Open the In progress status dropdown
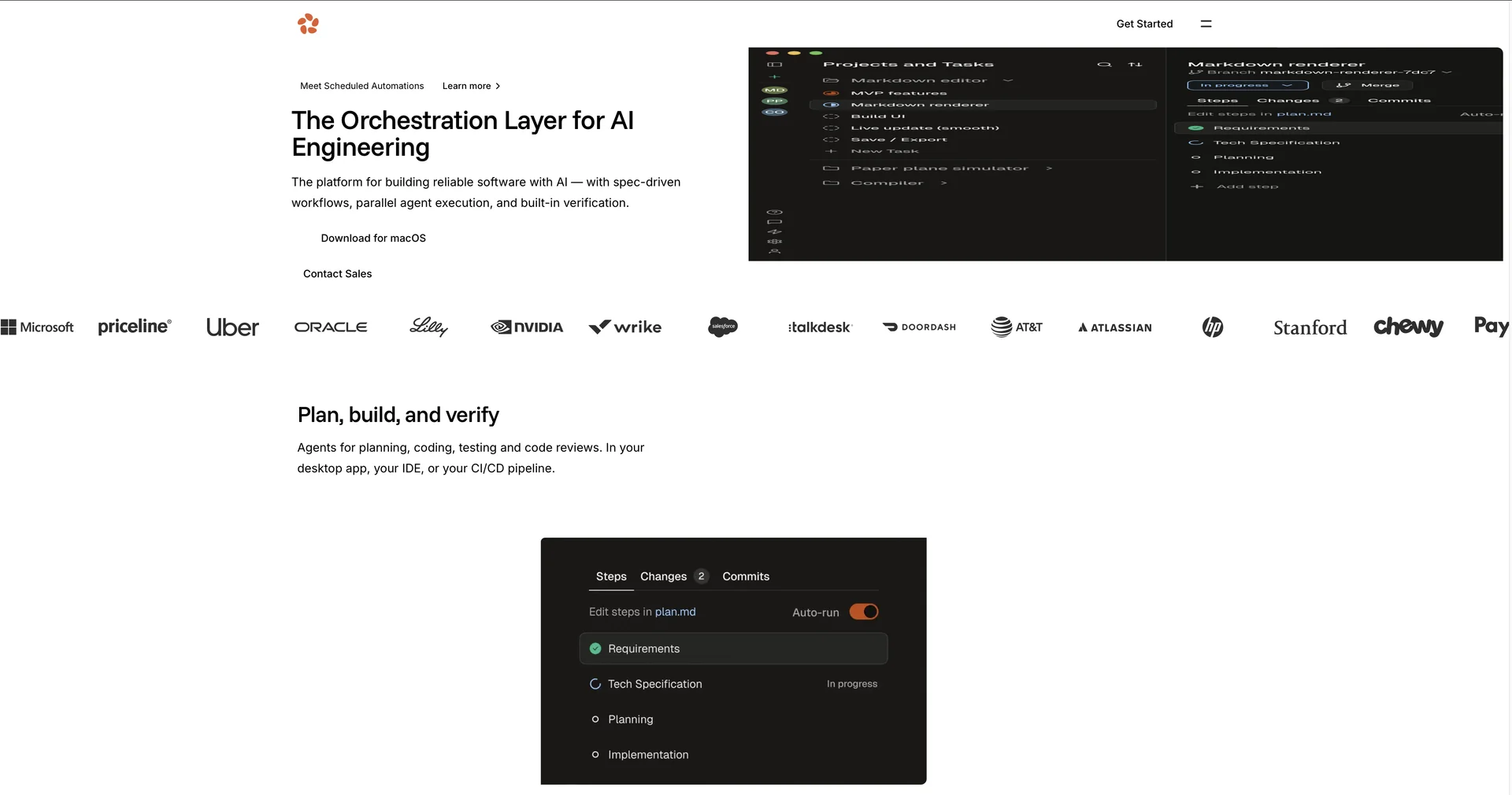The height and width of the screenshot is (795, 1512). [1247, 85]
